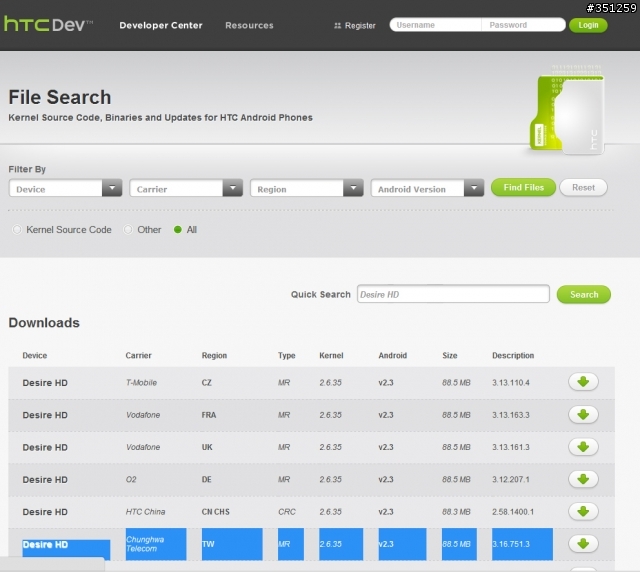640x572 pixels.
Task: Click the kernel SD card graphic
Action: [x=567, y=111]
